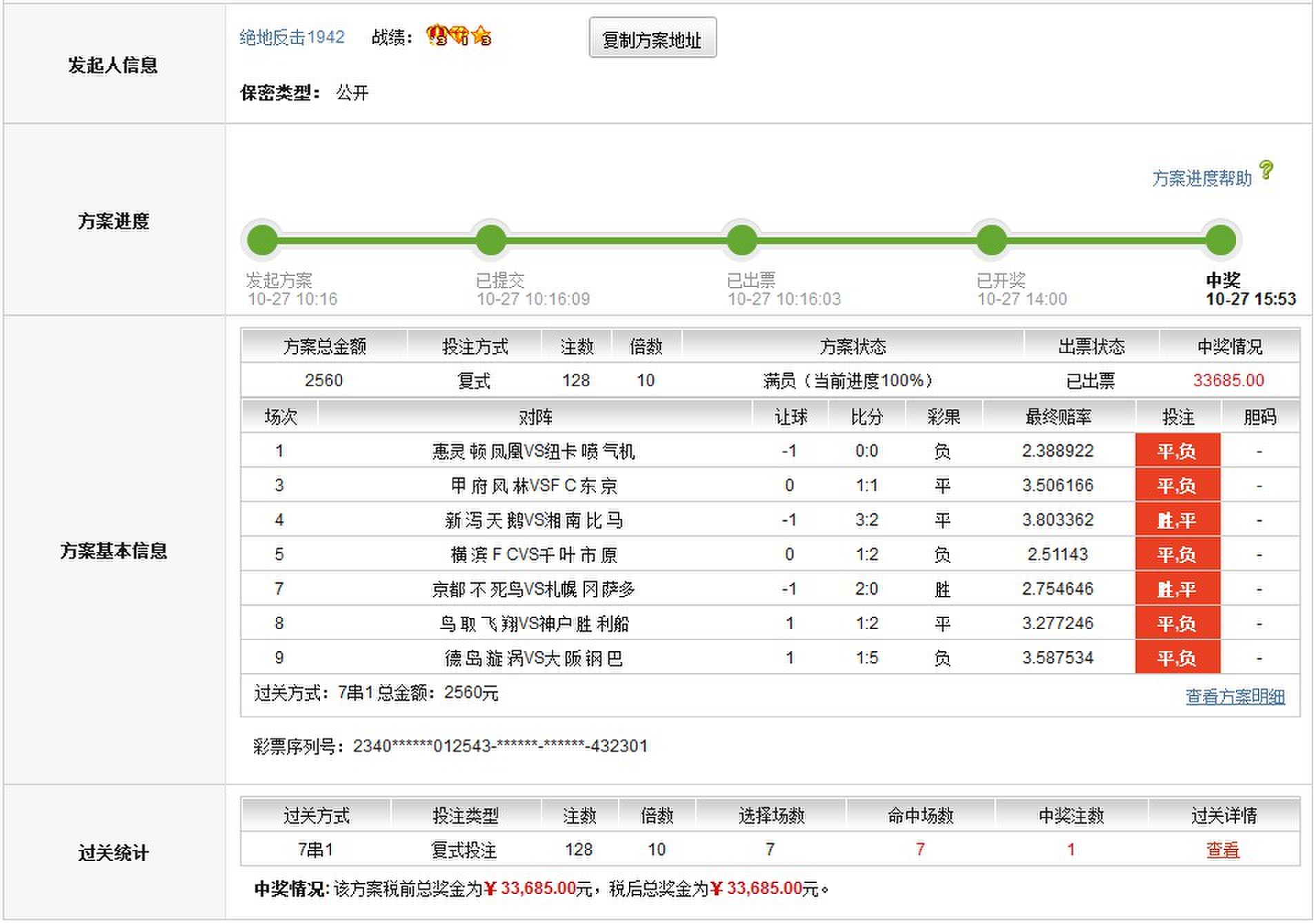The image size is (1316, 923).
Task: Select the 已开奖 progress node
Action: [992, 241]
